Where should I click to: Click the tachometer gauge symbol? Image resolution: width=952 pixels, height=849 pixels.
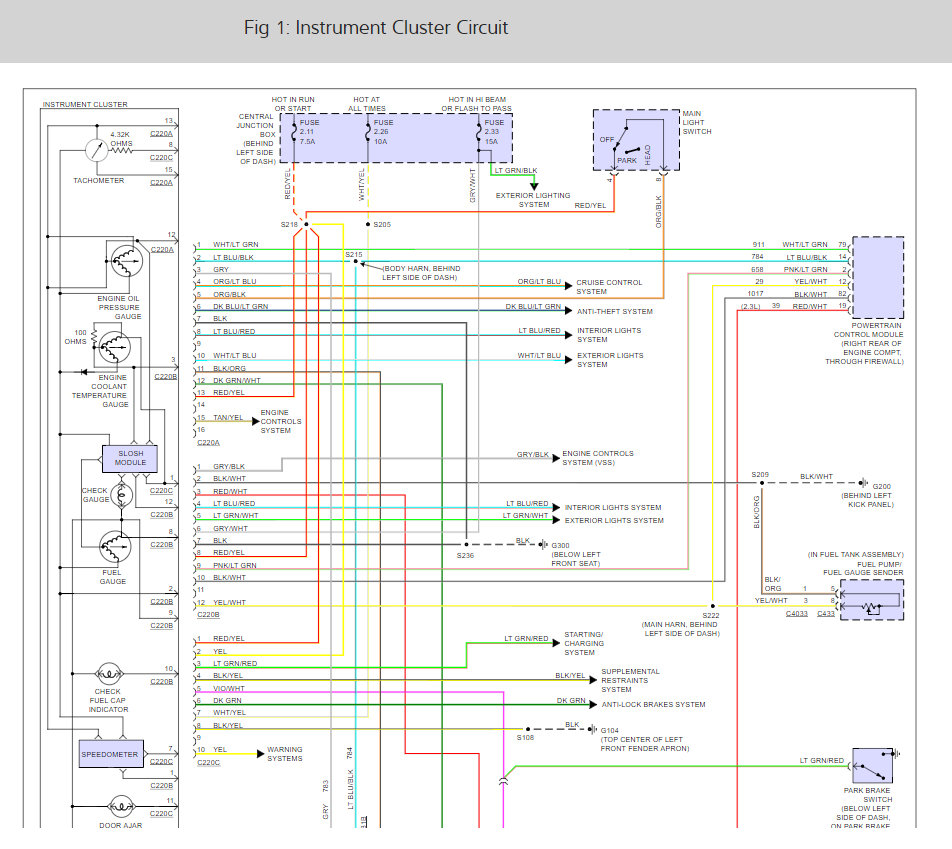(97, 149)
